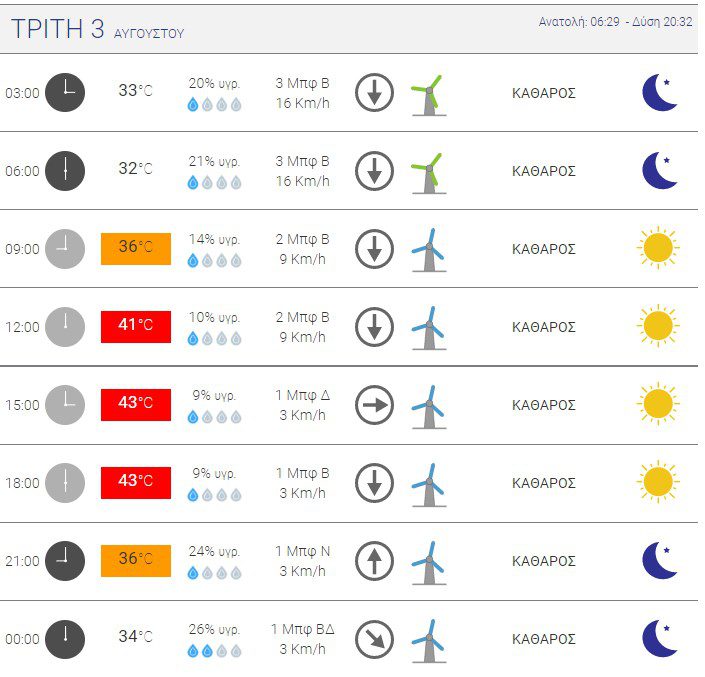Click the red 41°C temperature box
The image size is (705, 677).
click(136, 327)
